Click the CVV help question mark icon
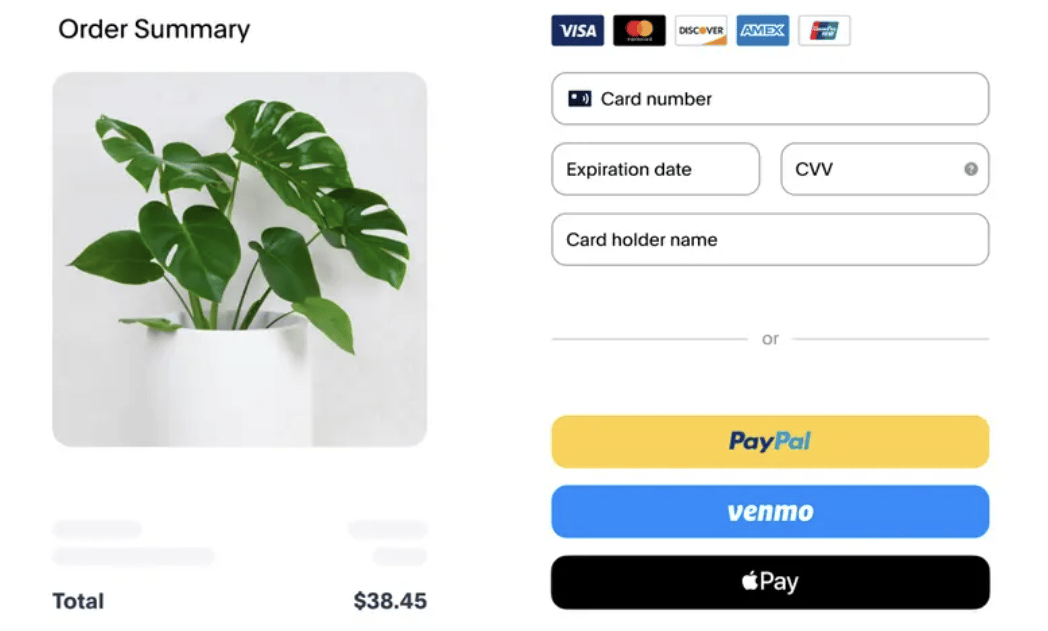This screenshot has height=631, width=1048. point(970,169)
